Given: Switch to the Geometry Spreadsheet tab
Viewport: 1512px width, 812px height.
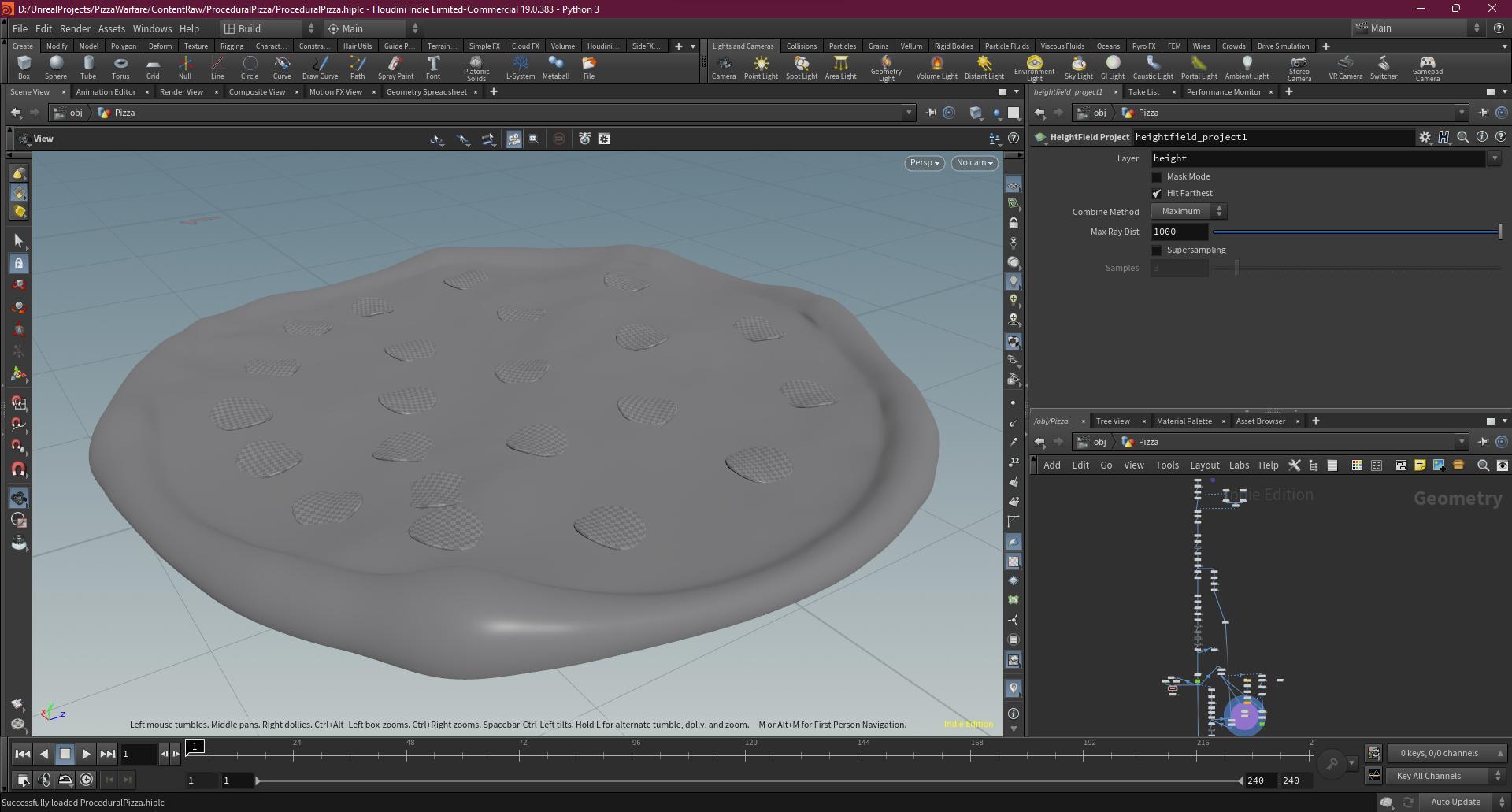Looking at the screenshot, I should click(x=426, y=92).
